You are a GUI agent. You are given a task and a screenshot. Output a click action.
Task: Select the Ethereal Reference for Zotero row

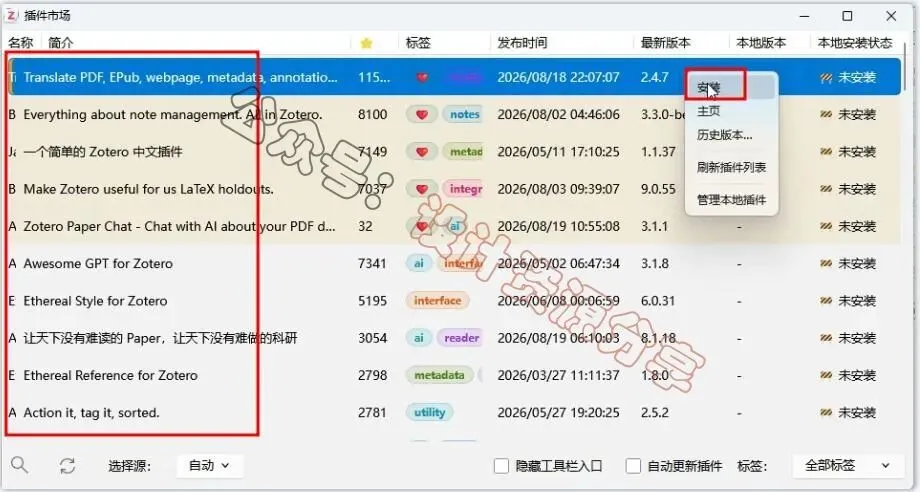click(455, 375)
